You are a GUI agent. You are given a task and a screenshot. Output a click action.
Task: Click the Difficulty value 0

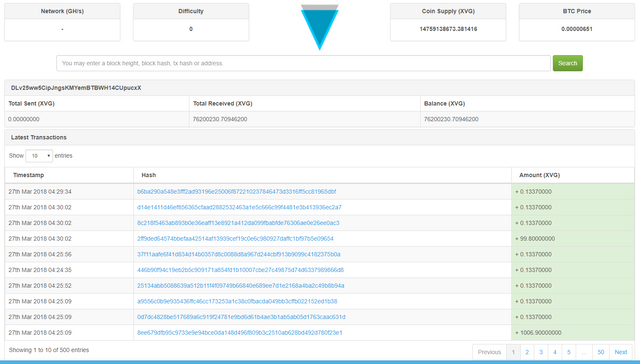point(191,29)
